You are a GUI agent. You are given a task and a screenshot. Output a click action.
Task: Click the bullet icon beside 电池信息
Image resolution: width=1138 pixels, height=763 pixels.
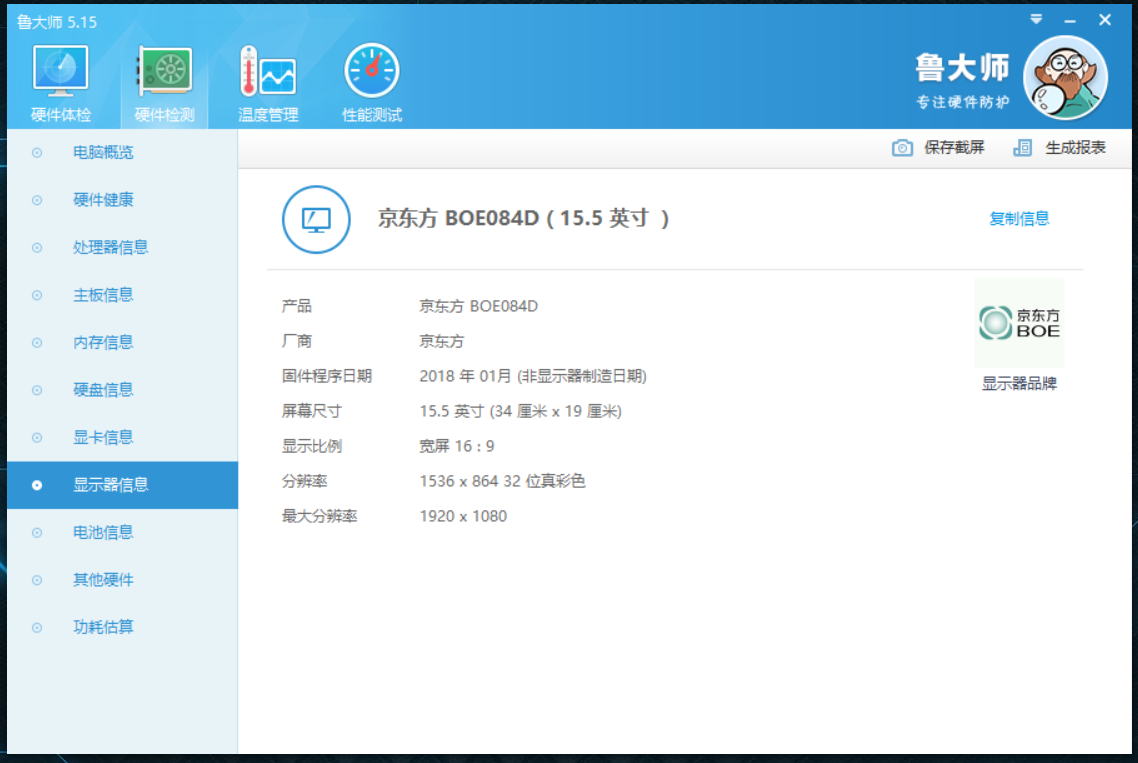(x=37, y=533)
